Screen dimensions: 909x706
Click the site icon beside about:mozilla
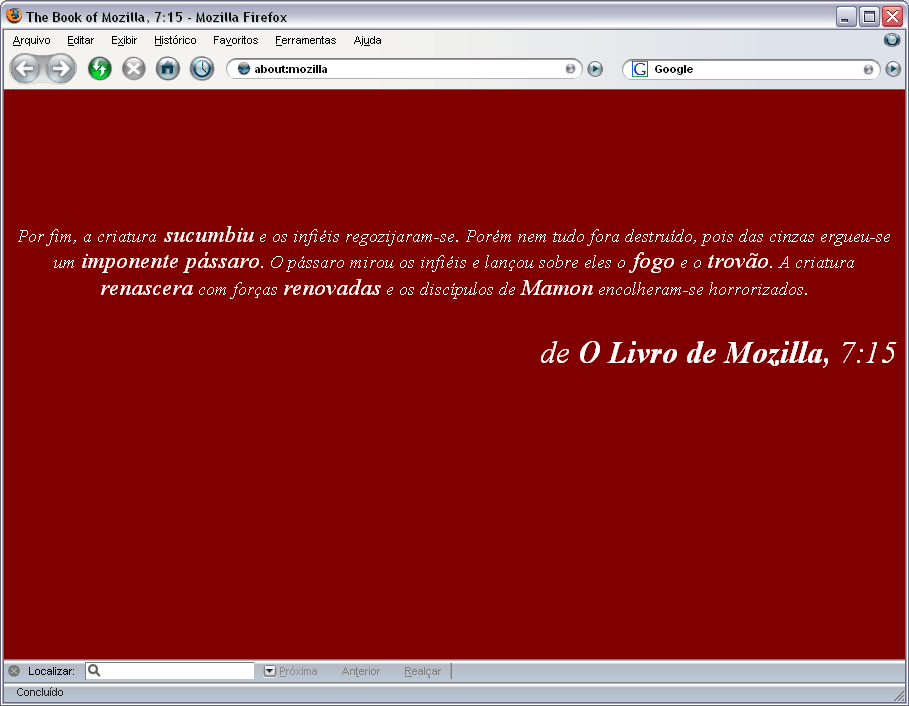(243, 69)
